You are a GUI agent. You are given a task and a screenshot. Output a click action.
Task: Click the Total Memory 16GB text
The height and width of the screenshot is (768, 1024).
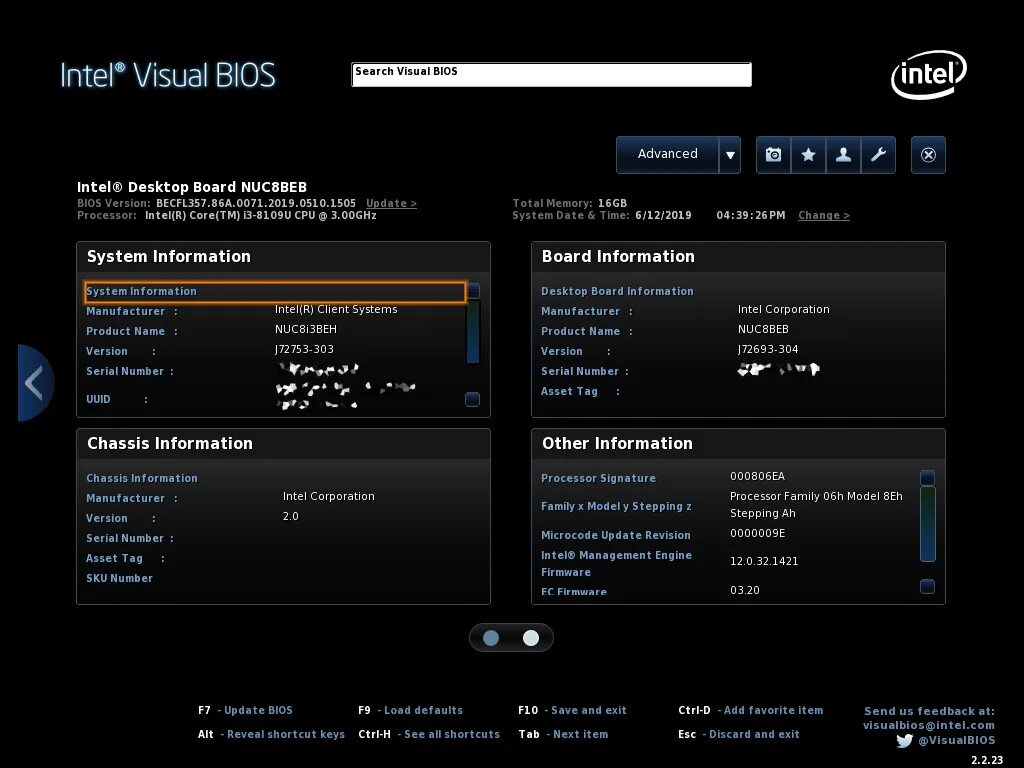[x=569, y=203]
